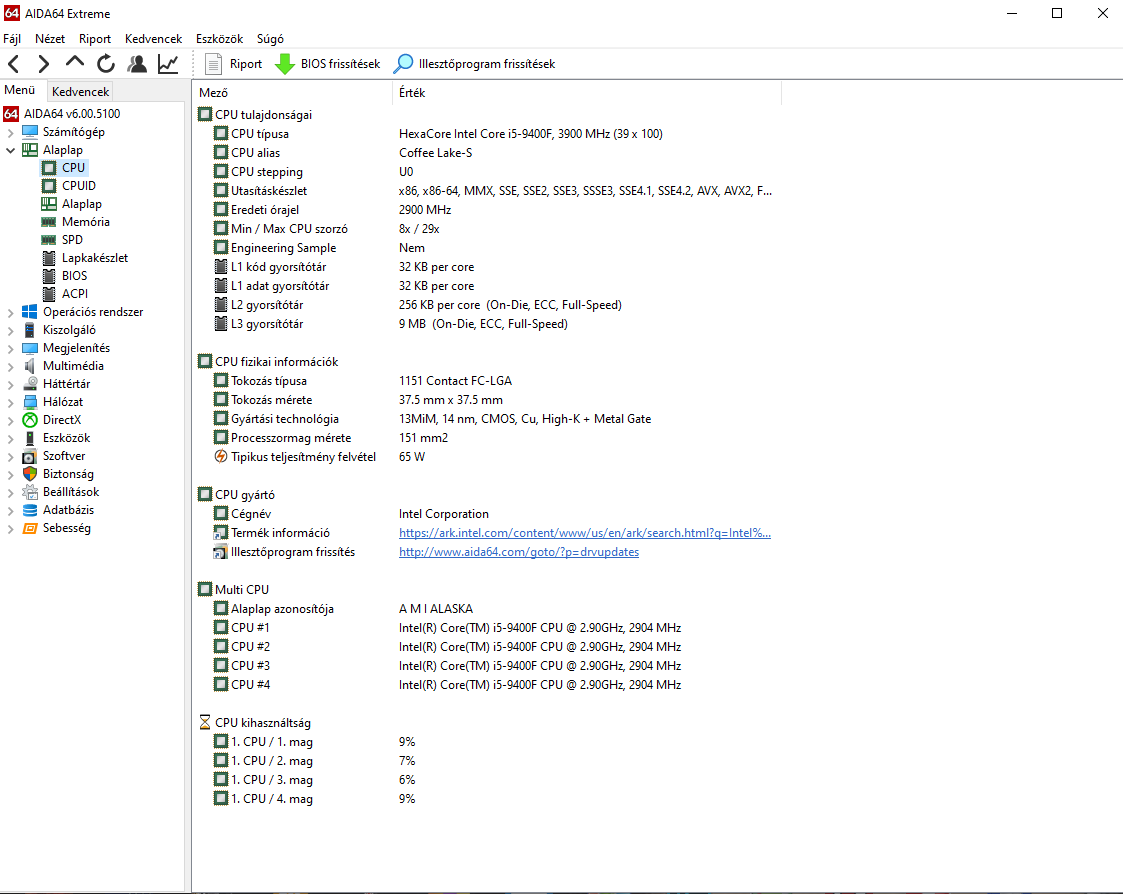Image resolution: width=1123 pixels, height=894 pixels.
Task: Click the Biztonság shield icon
Action: click(x=29, y=474)
